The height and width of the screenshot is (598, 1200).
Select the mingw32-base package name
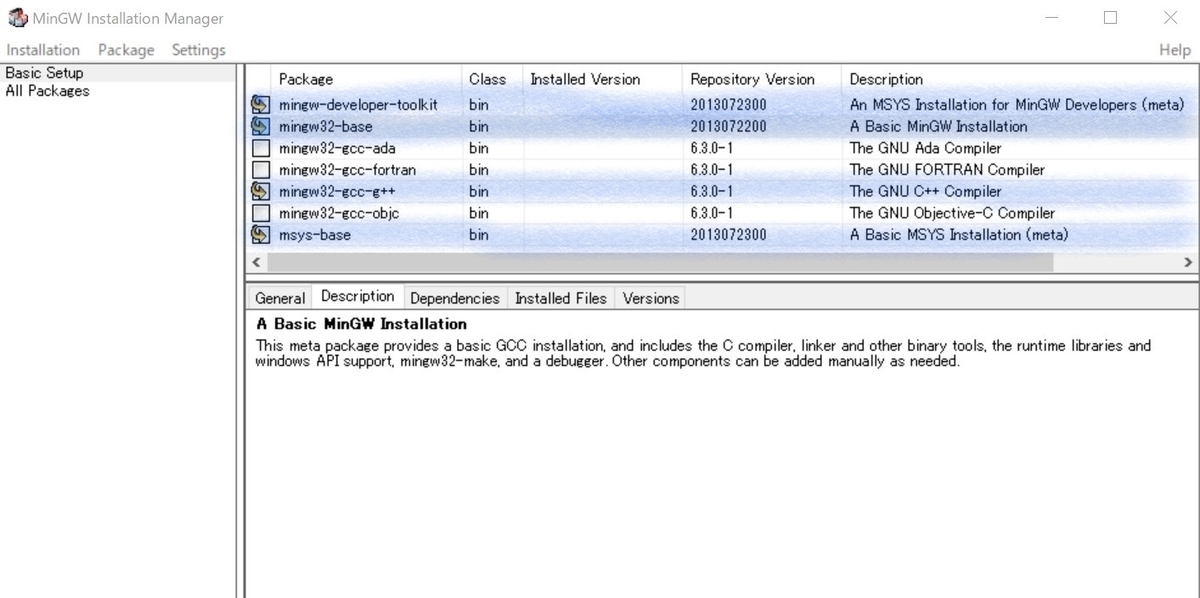pyautogui.click(x=325, y=127)
